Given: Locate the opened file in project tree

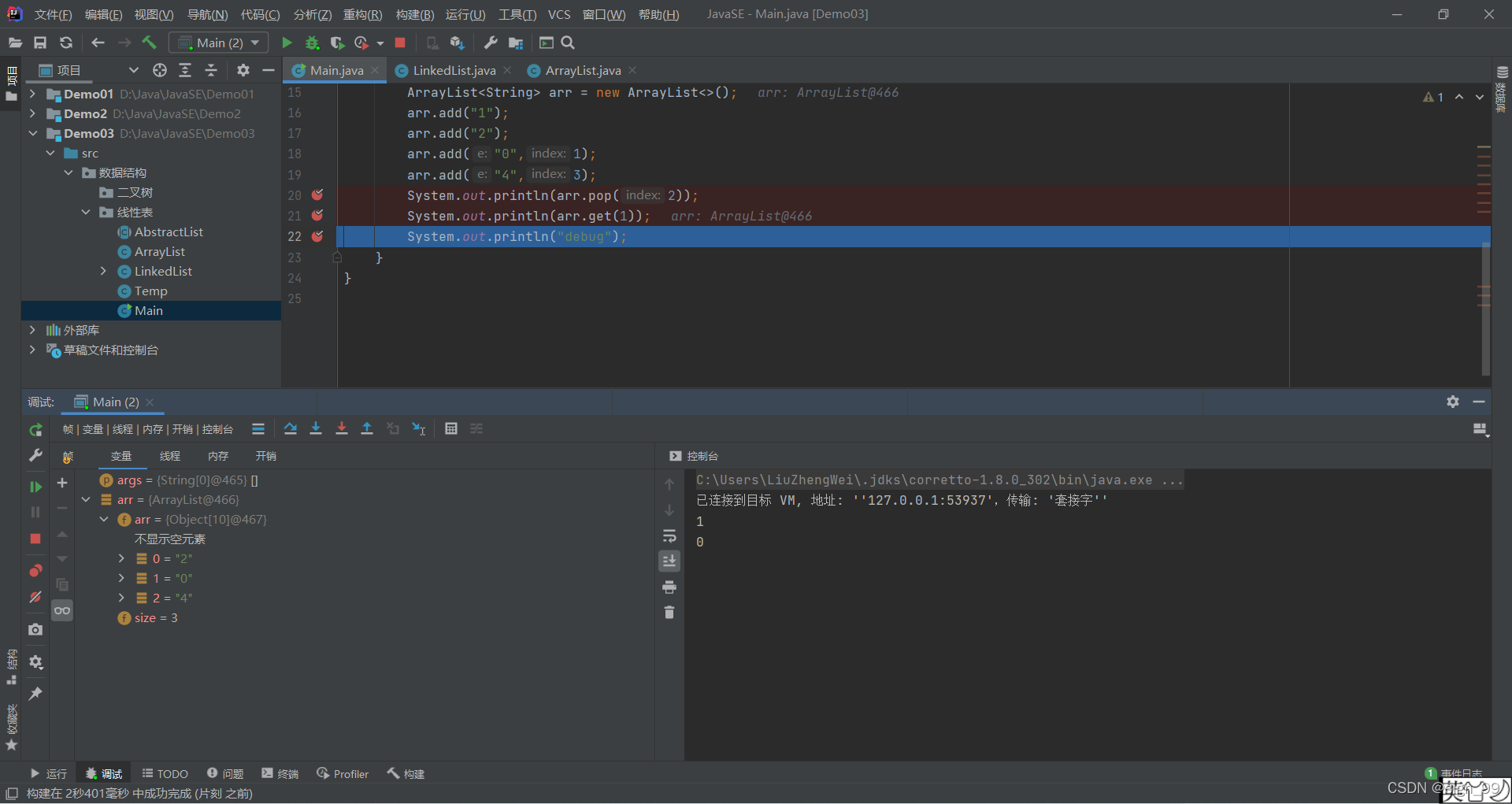Looking at the screenshot, I should click(x=160, y=70).
